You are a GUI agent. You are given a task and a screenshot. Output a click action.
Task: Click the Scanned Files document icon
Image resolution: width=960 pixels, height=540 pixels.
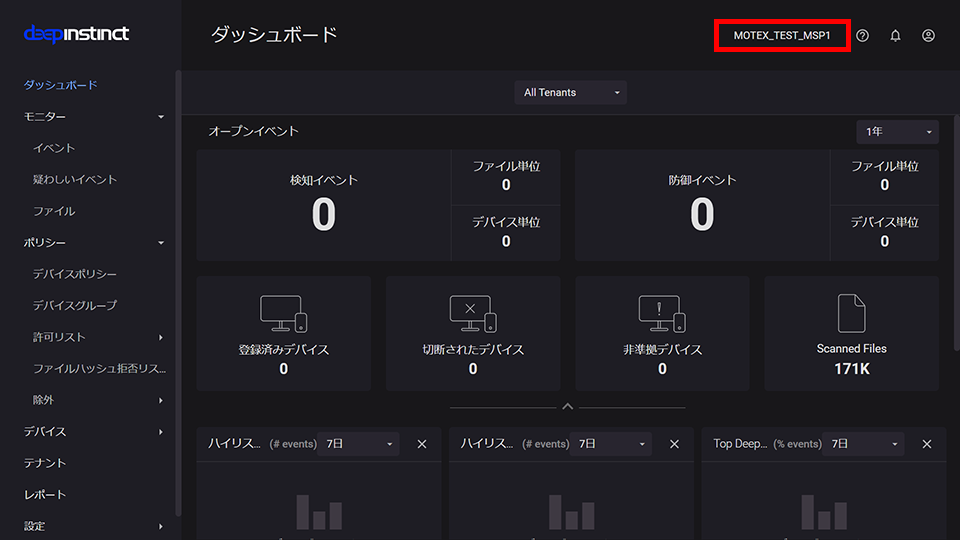(852, 313)
